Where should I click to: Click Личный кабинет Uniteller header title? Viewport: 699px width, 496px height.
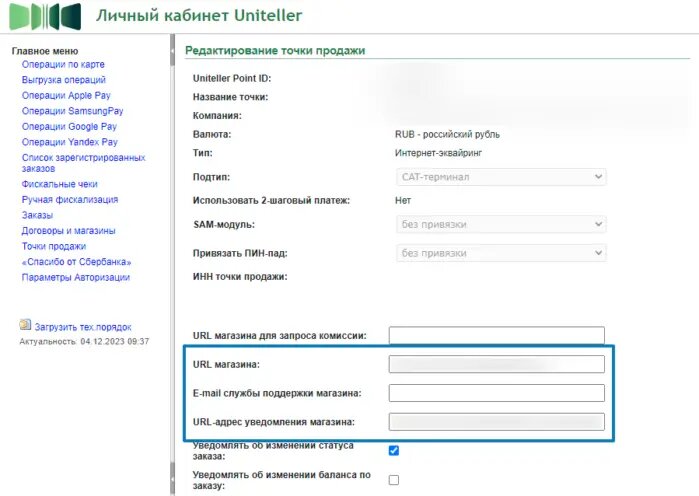tap(199, 16)
